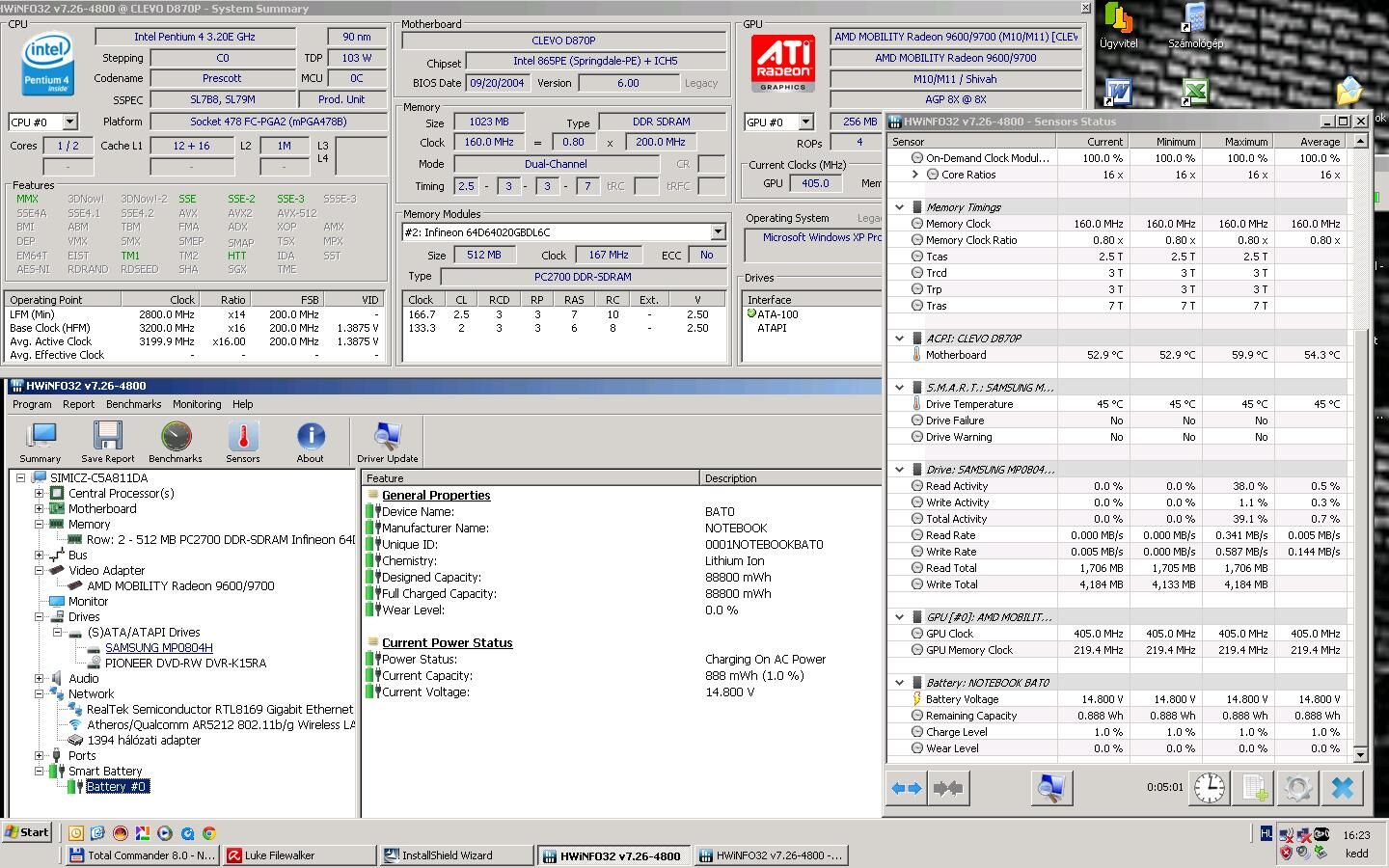Open the Ügyvitel desktop icon

point(1118,26)
